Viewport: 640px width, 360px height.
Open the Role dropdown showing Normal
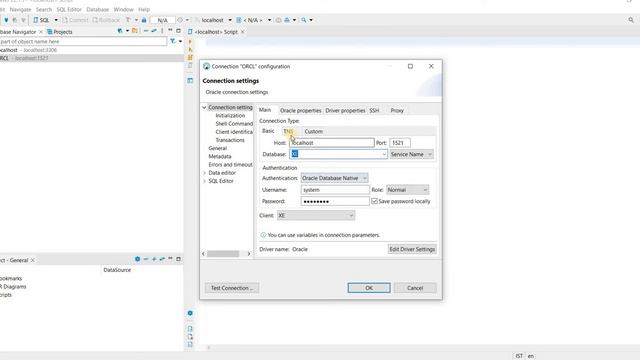pyautogui.click(x=407, y=190)
